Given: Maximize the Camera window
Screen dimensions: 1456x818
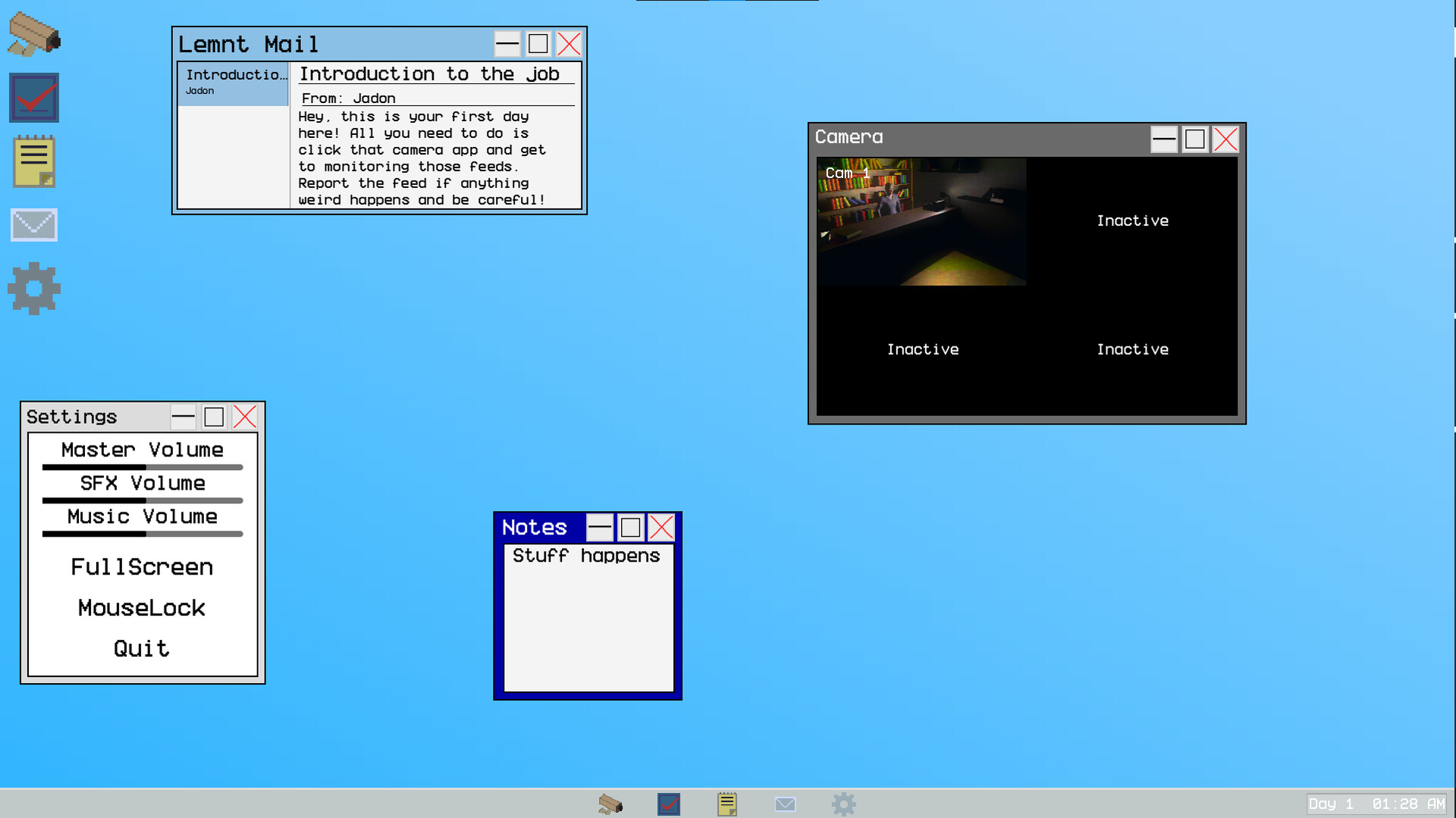Looking at the screenshot, I should (1194, 139).
